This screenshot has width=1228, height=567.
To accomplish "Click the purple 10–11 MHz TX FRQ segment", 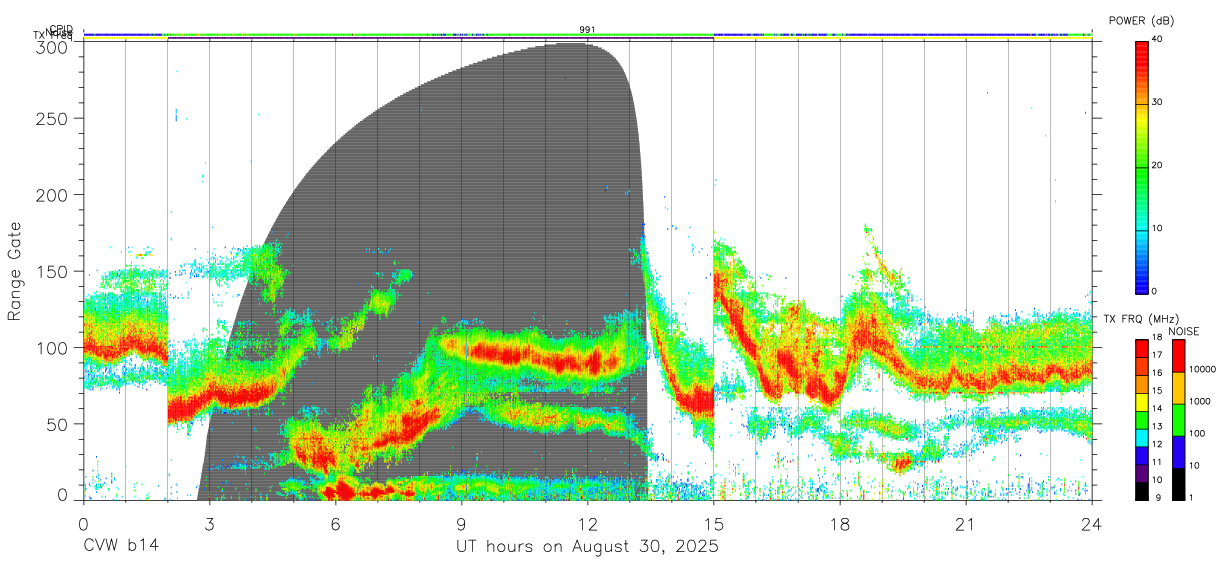I will click(x=1142, y=473).
